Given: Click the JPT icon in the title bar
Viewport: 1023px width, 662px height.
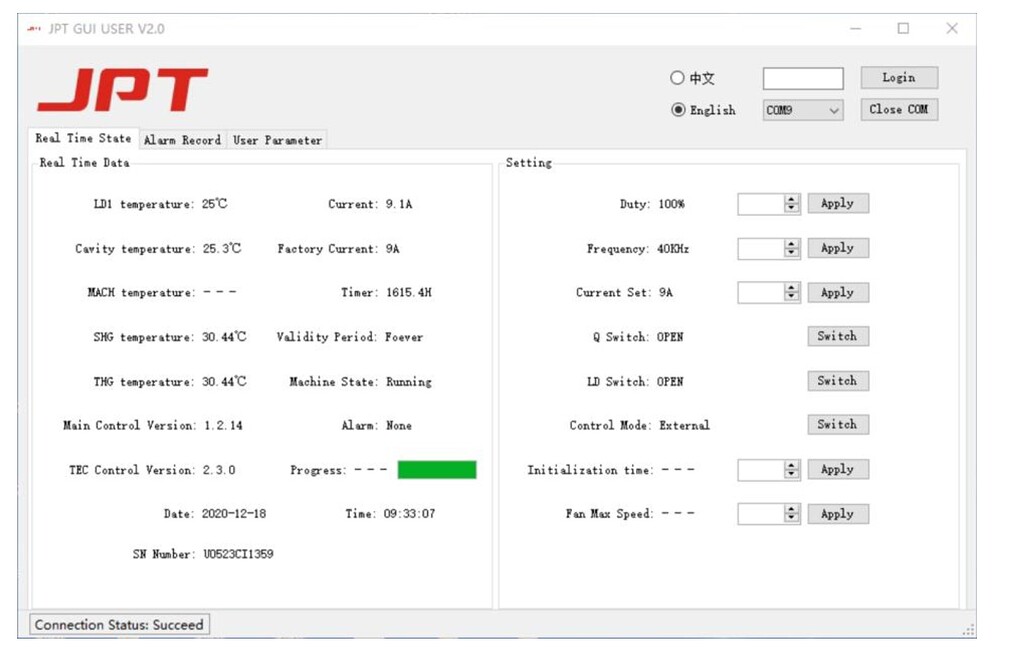Looking at the screenshot, I should point(34,29).
